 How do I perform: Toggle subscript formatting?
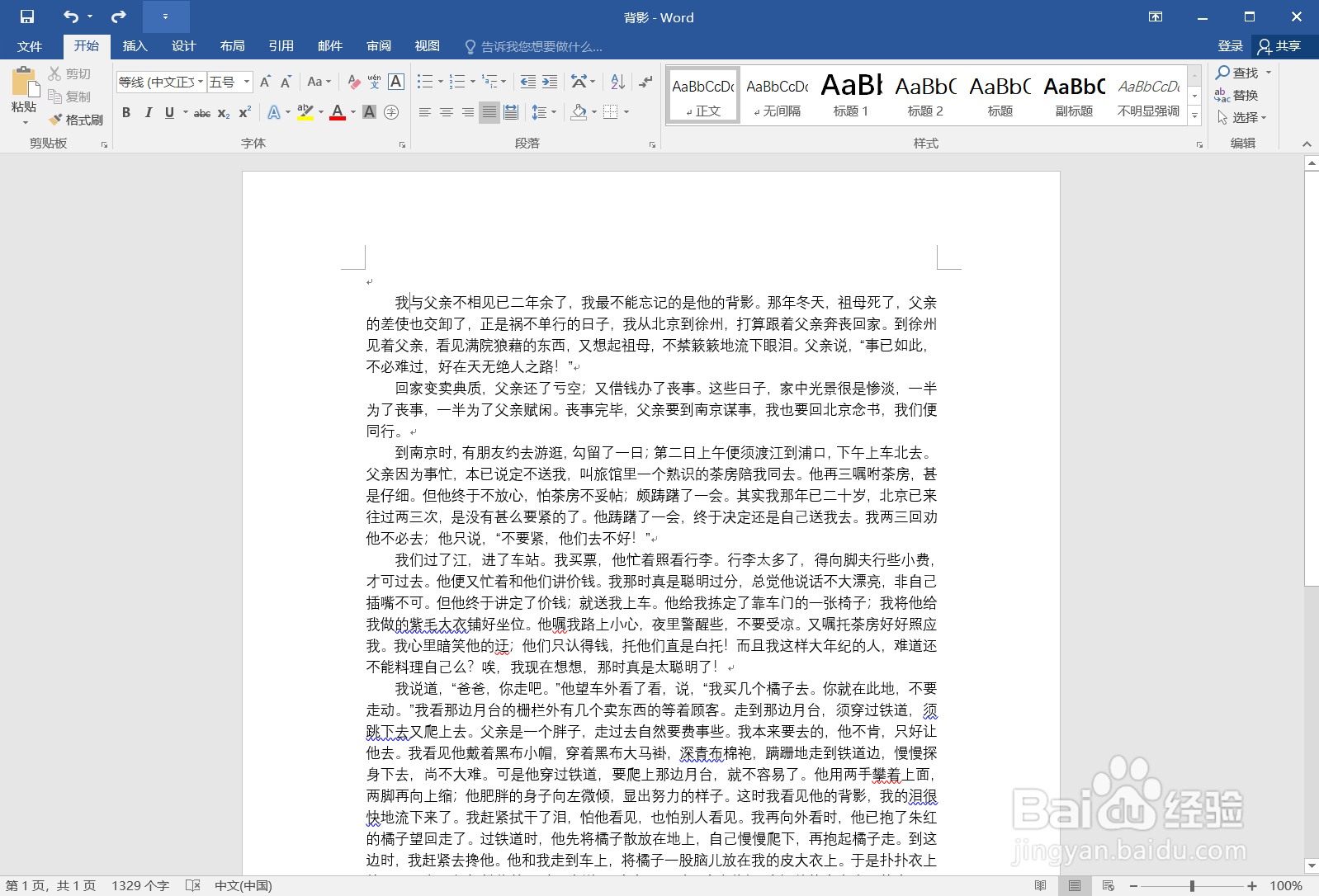coord(224,112)
